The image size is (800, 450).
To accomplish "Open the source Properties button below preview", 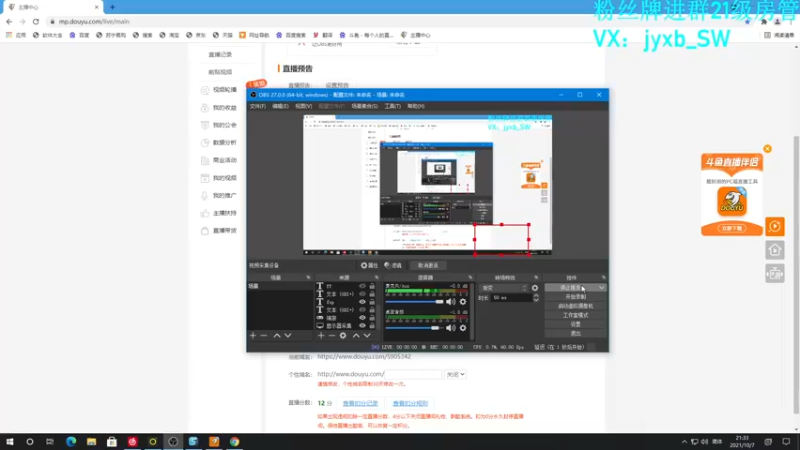I will [x=369, y=265].
